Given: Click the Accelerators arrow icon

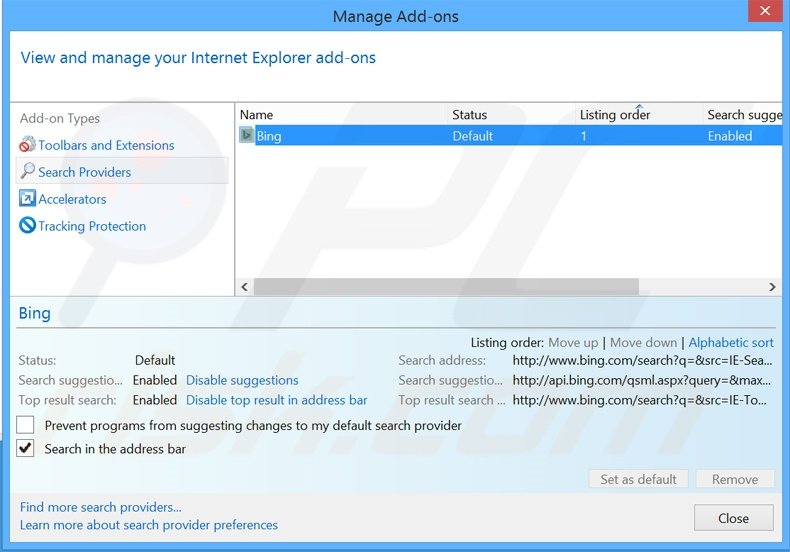Looking at the screenshot, I should (27, 199).
